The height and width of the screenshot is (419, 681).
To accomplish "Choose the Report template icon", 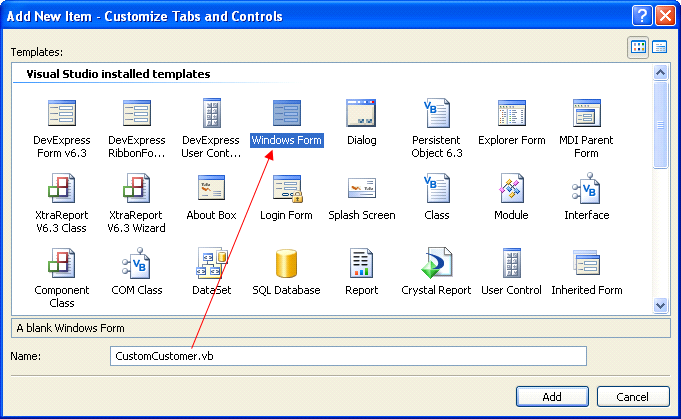I will [x=361, y=263].
